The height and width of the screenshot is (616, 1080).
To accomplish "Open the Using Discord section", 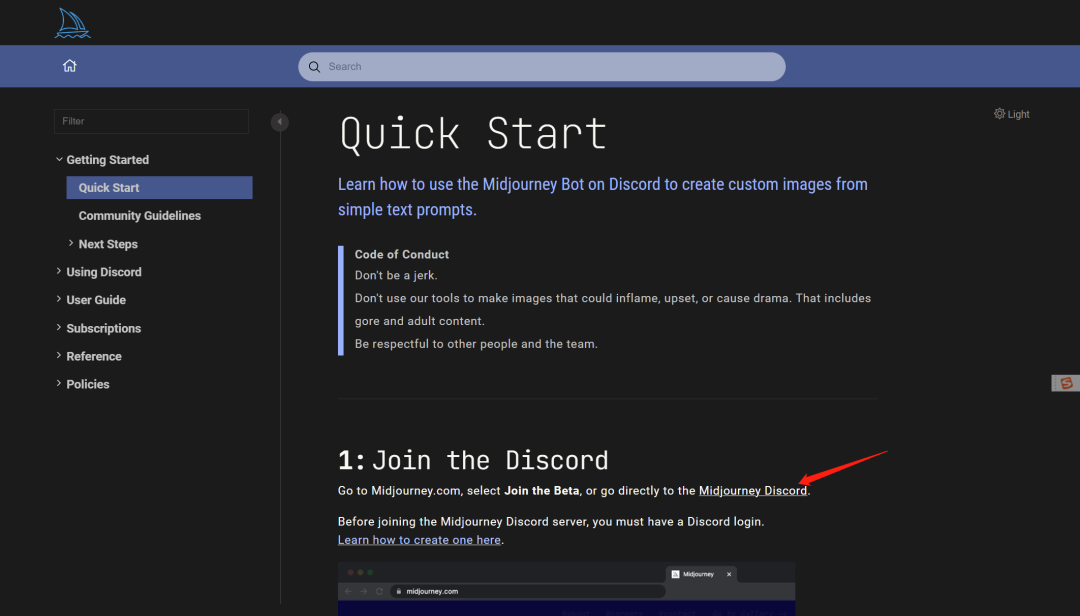I will pyautogui.click(x=104, y=272).
